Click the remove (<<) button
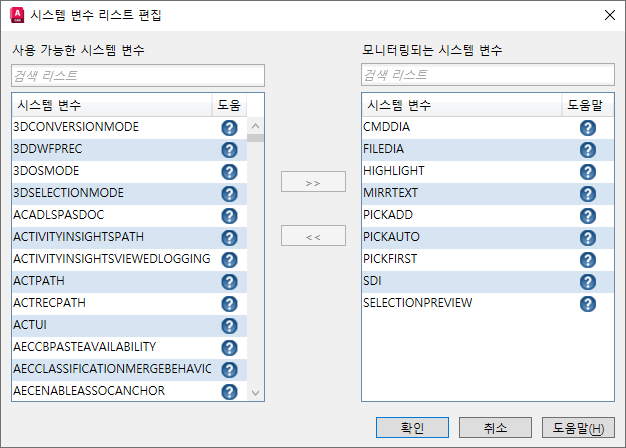Image resolution: width=626 pixels, height=448 pixels. tap(313, 236)
